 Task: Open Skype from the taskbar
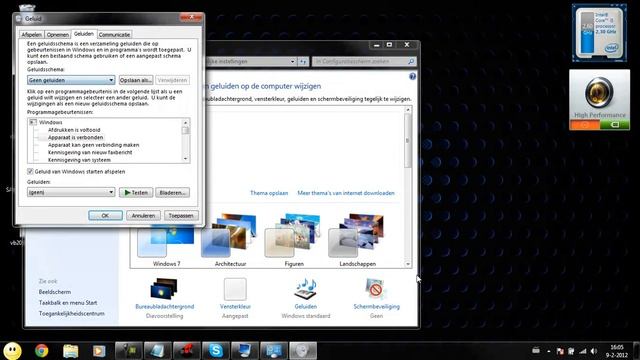tap(216, 351)
